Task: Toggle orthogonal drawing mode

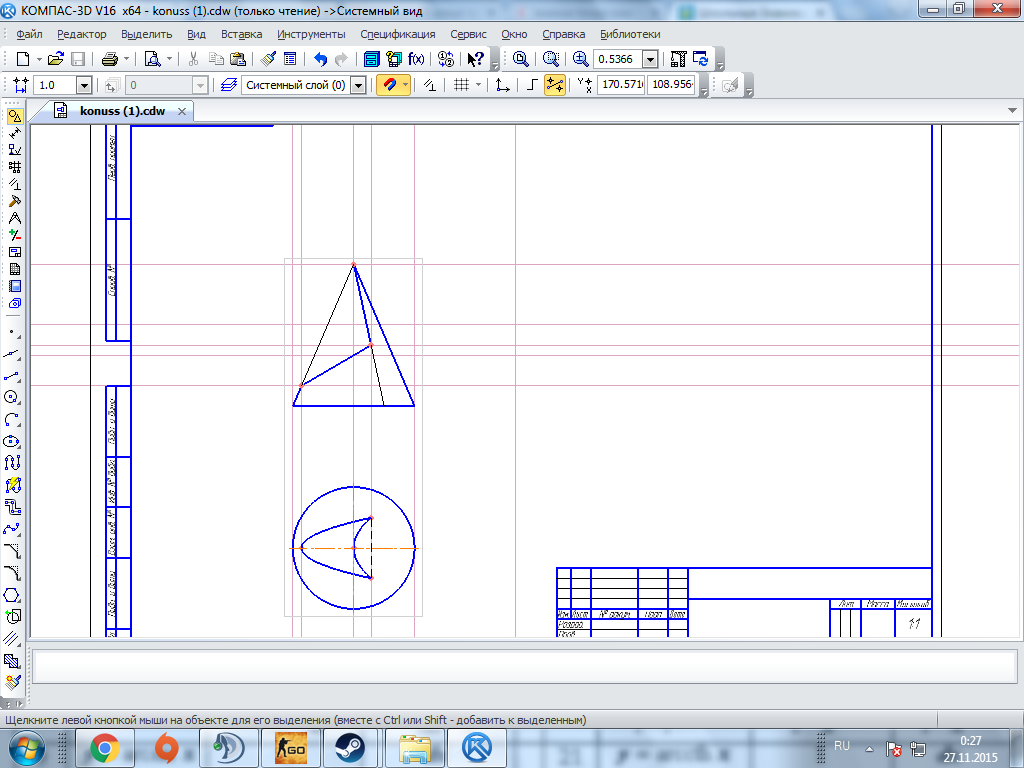Action: coord(532,85)
